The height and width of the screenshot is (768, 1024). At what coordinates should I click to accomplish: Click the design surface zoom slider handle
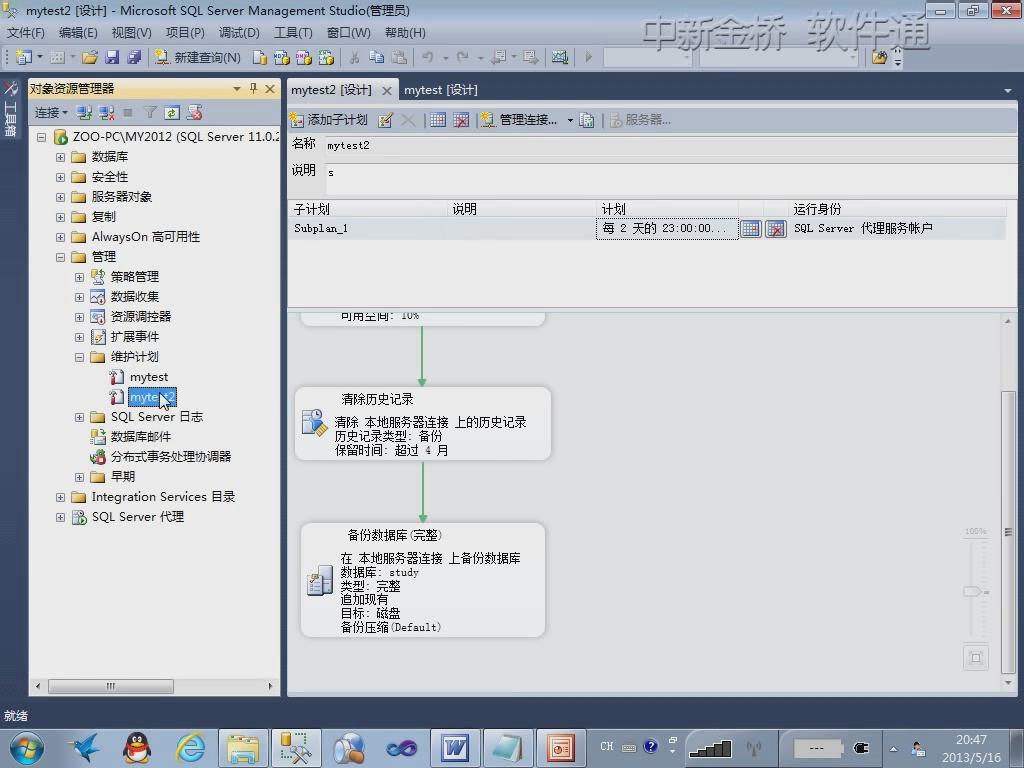(x=974, y=592)
